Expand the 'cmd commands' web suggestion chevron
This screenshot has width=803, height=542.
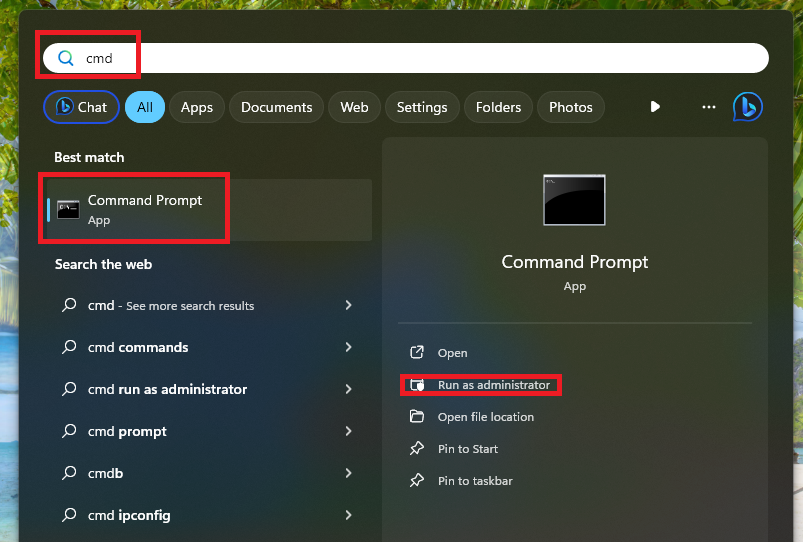coord(348,347)
